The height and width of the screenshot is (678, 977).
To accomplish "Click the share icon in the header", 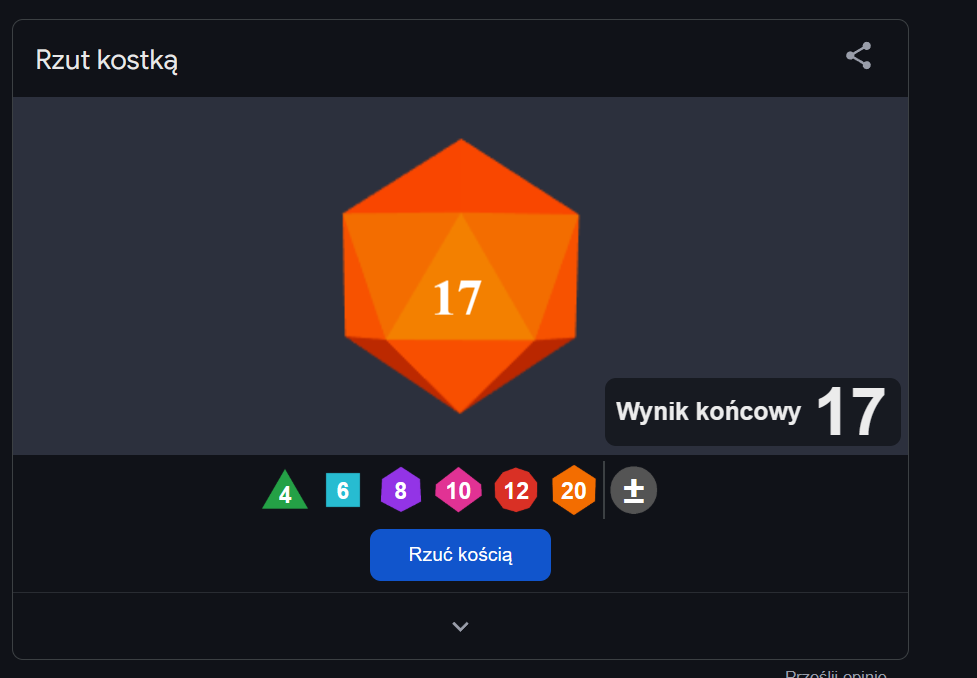I will point(858,56).
